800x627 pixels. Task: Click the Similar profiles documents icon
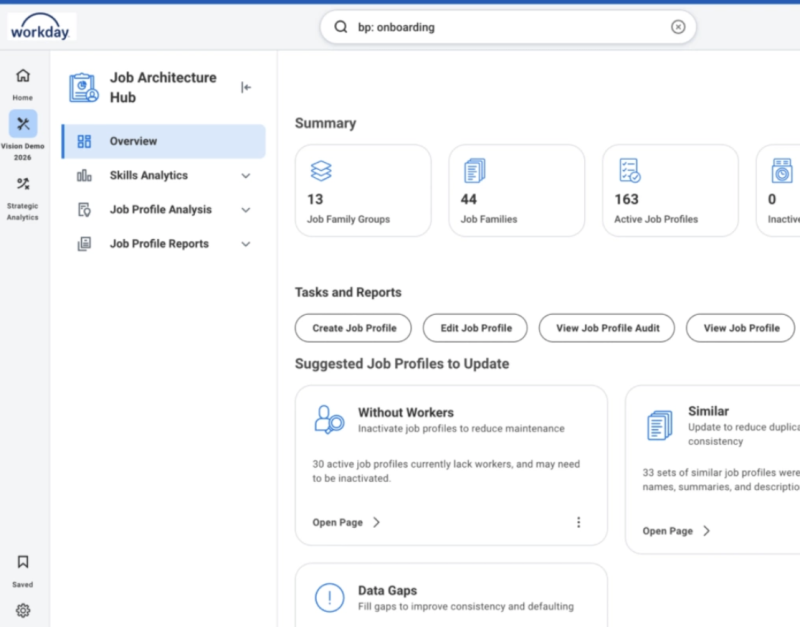pyautogui.click(x=660, y=425)
